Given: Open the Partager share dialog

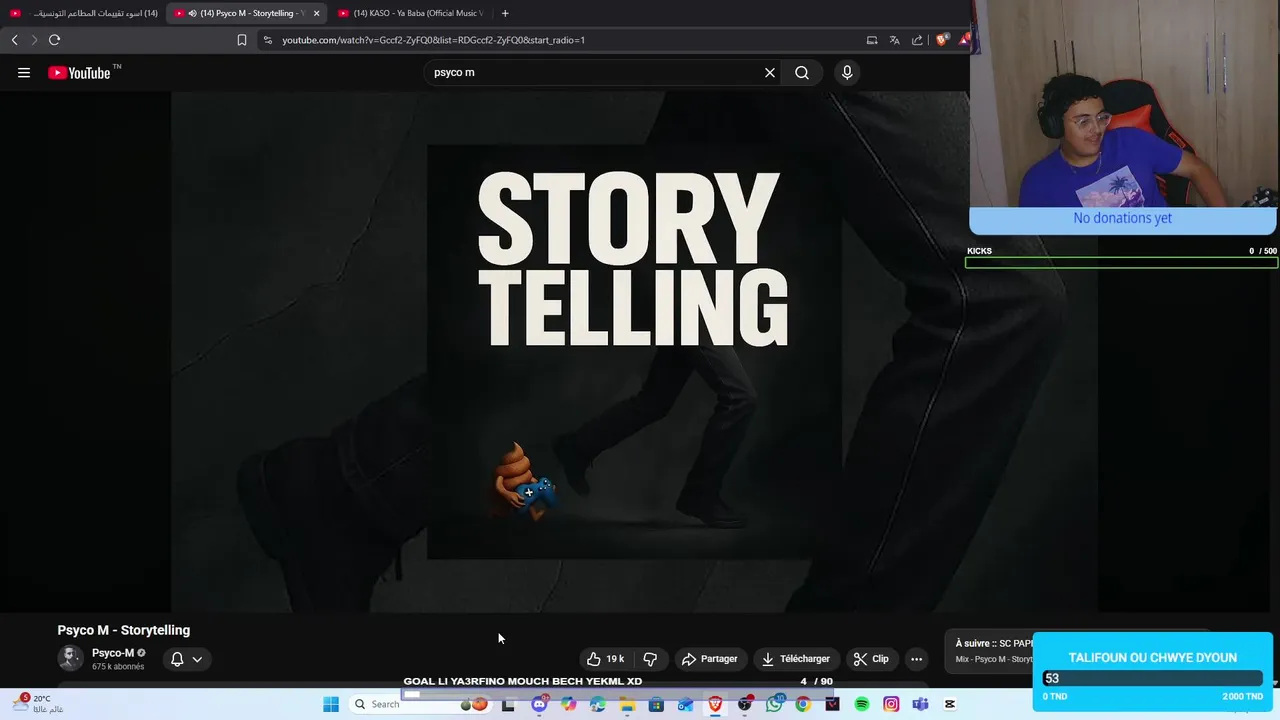Looking at the screenshot, I should 709,659.
